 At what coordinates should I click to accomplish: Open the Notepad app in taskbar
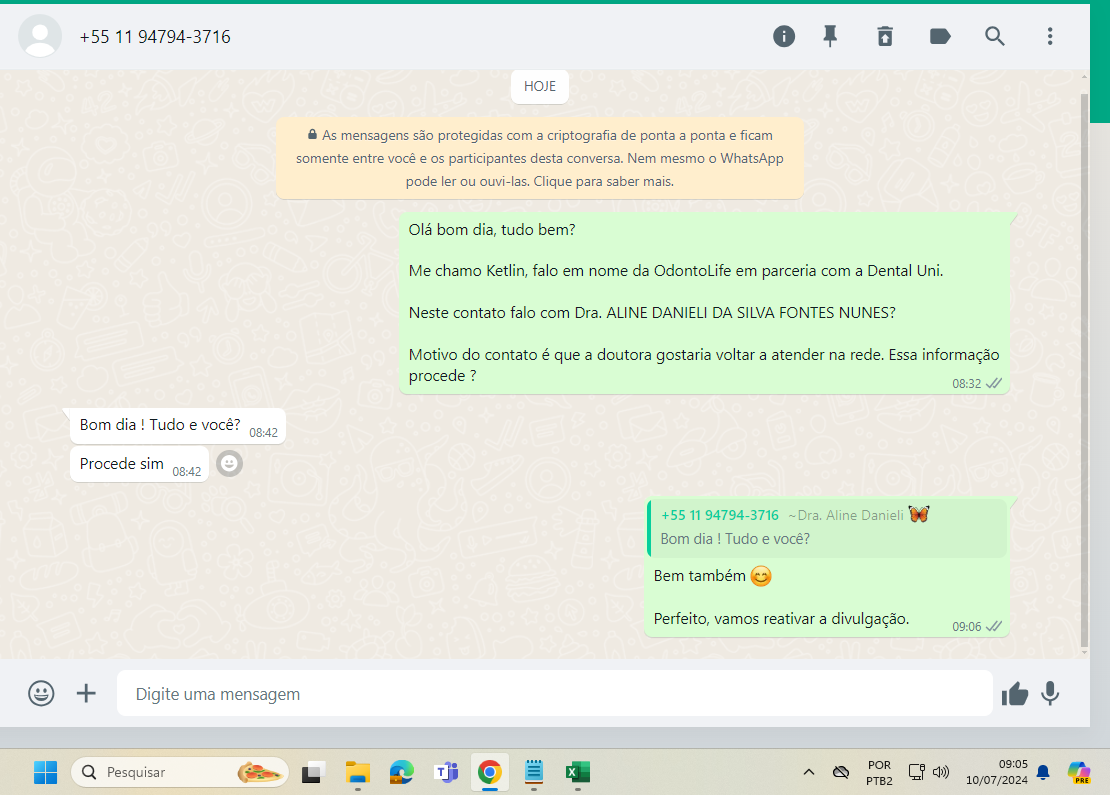pos(534,772)
